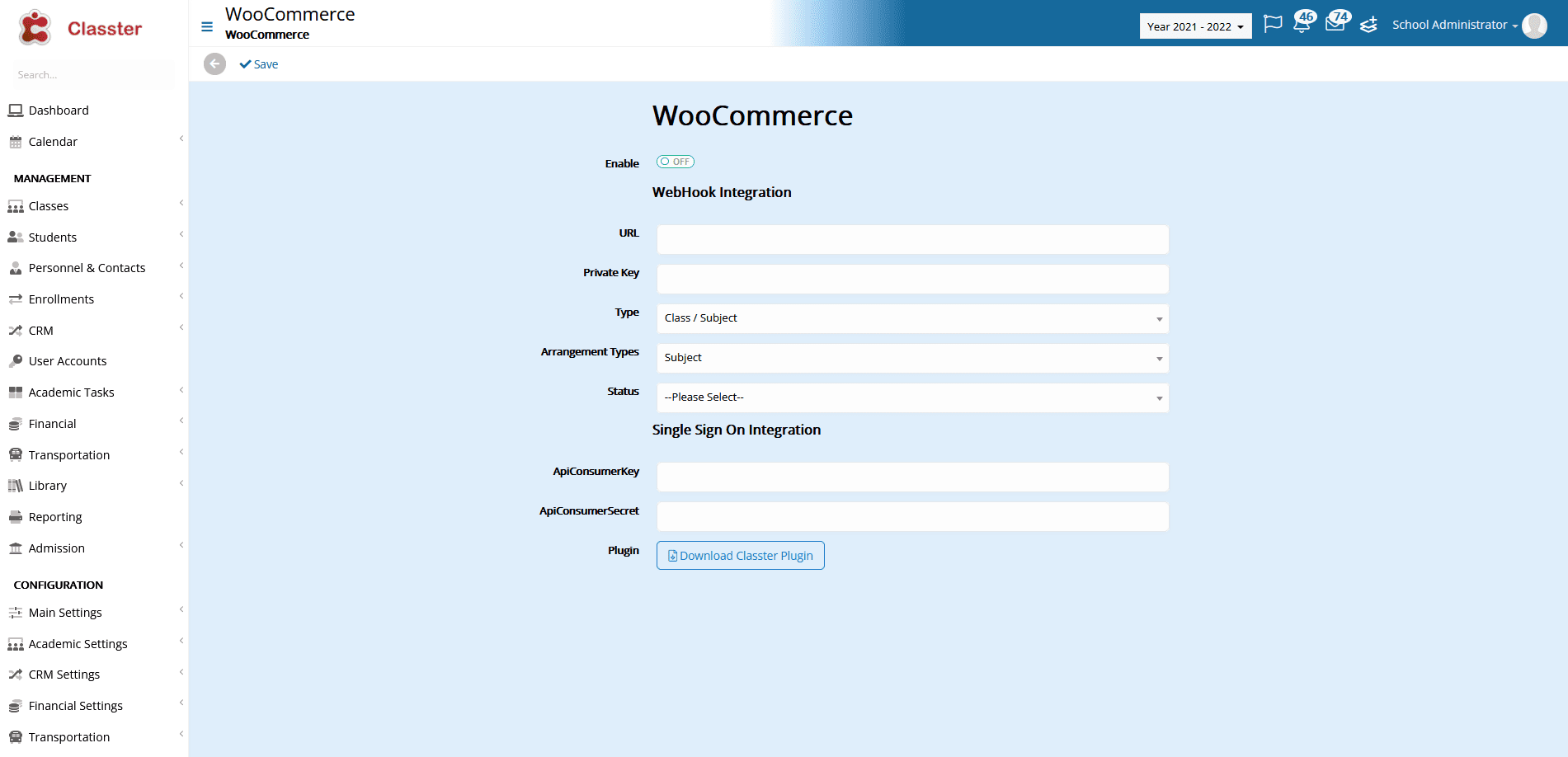
Task: Click the Library books icon
Action: point(16,486)
